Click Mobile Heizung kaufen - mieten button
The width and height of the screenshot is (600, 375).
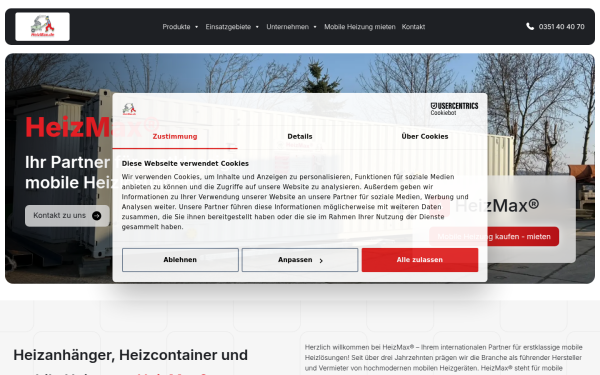pyautogui.click(x=494, y=236)
